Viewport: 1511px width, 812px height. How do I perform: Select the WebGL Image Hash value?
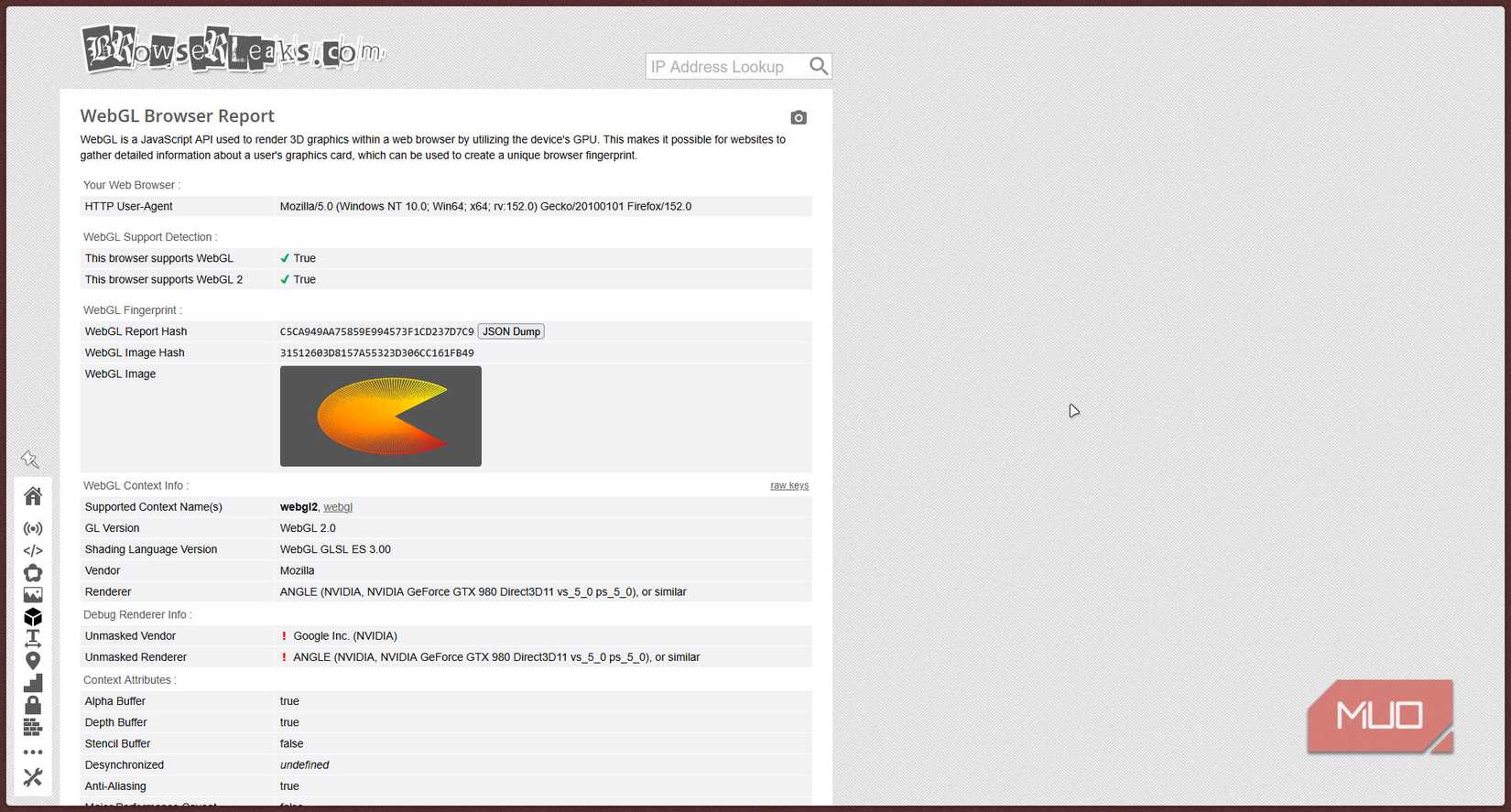(x=377, y=353)
